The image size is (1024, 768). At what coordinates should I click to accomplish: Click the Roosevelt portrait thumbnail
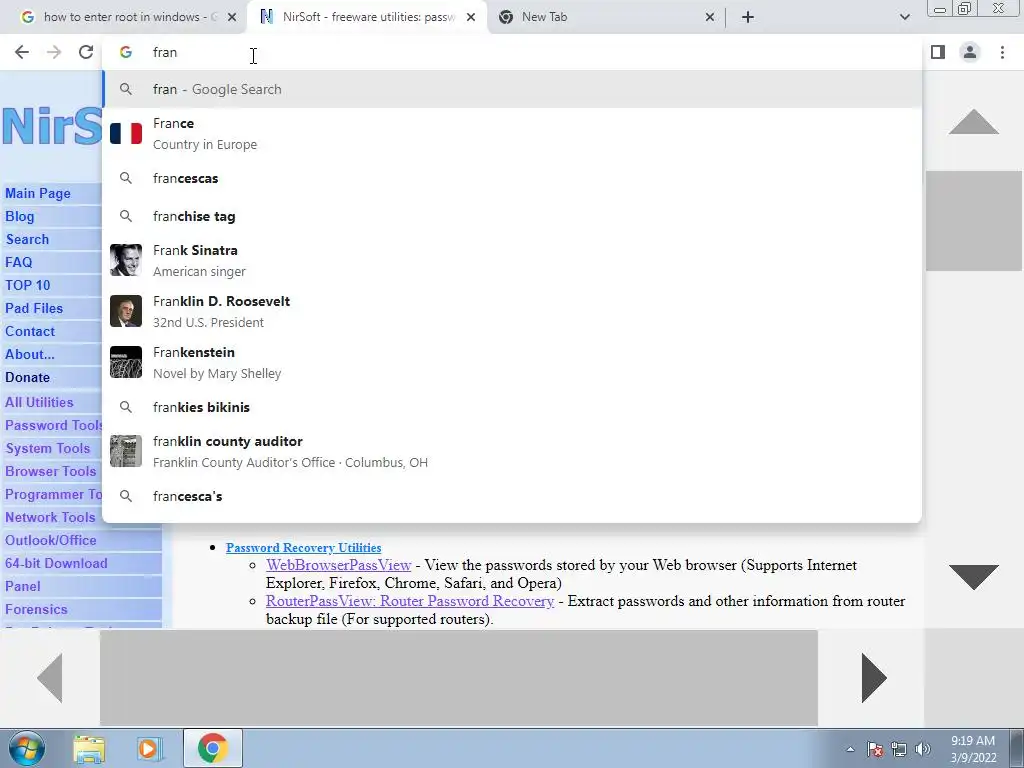126,311
